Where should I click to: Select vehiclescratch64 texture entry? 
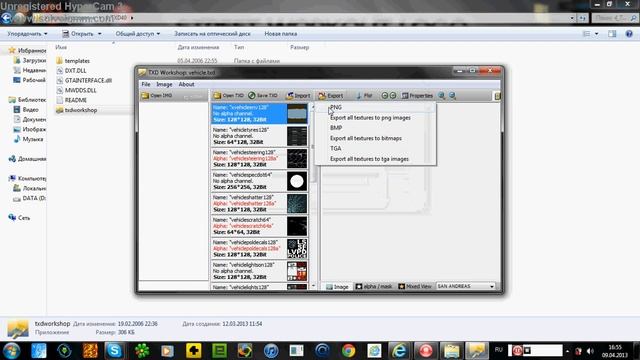(x=260, y=226)
